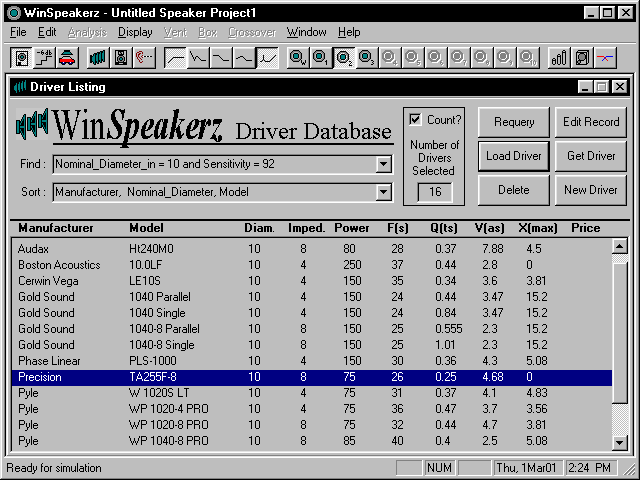Click the -6db step response icon
The height and width of the screenshot is (480, 640).
44,58
